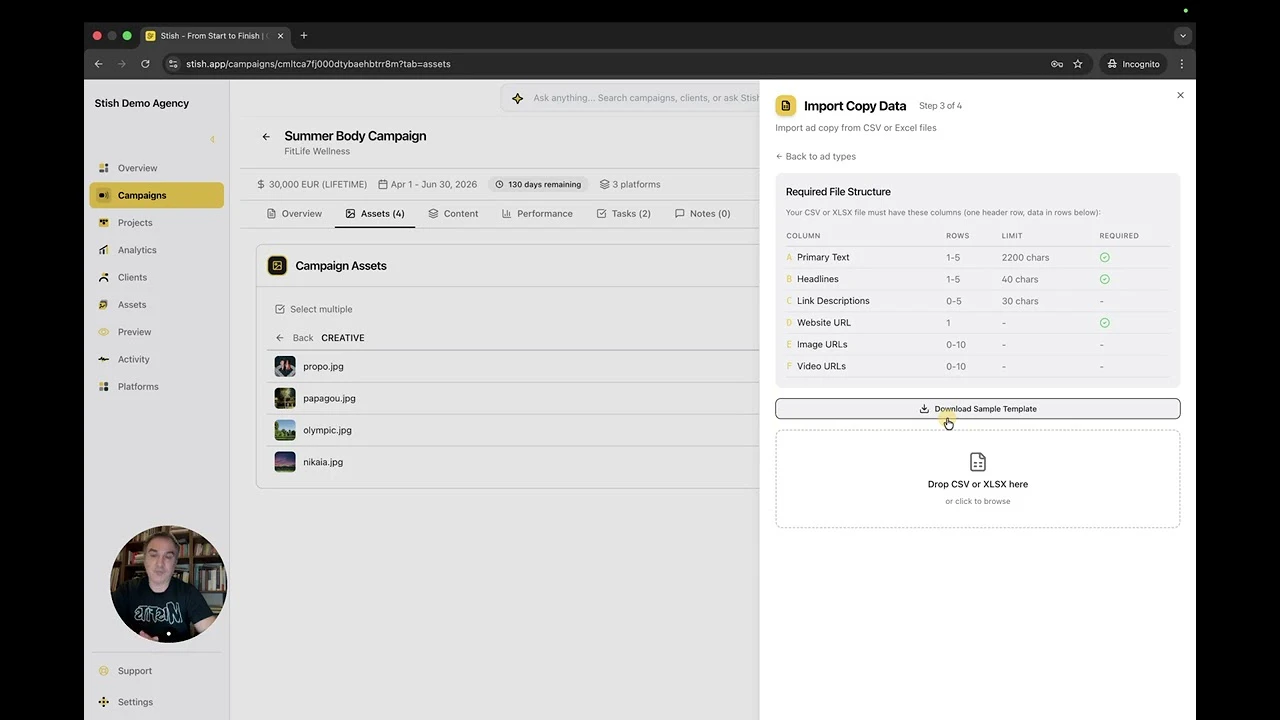
Task: Click the Drop CSV or XLSX upload area
Action: point(977,479)
